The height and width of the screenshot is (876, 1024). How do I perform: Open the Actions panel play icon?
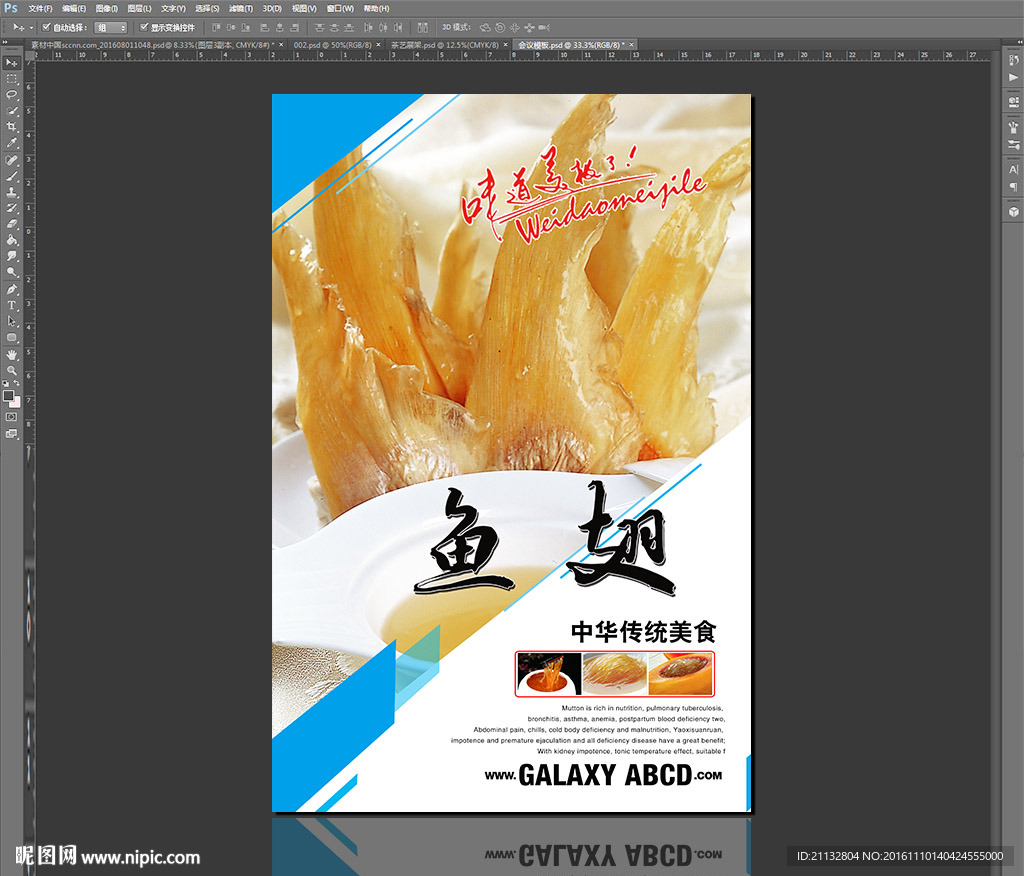click(x=1014, y=77)
